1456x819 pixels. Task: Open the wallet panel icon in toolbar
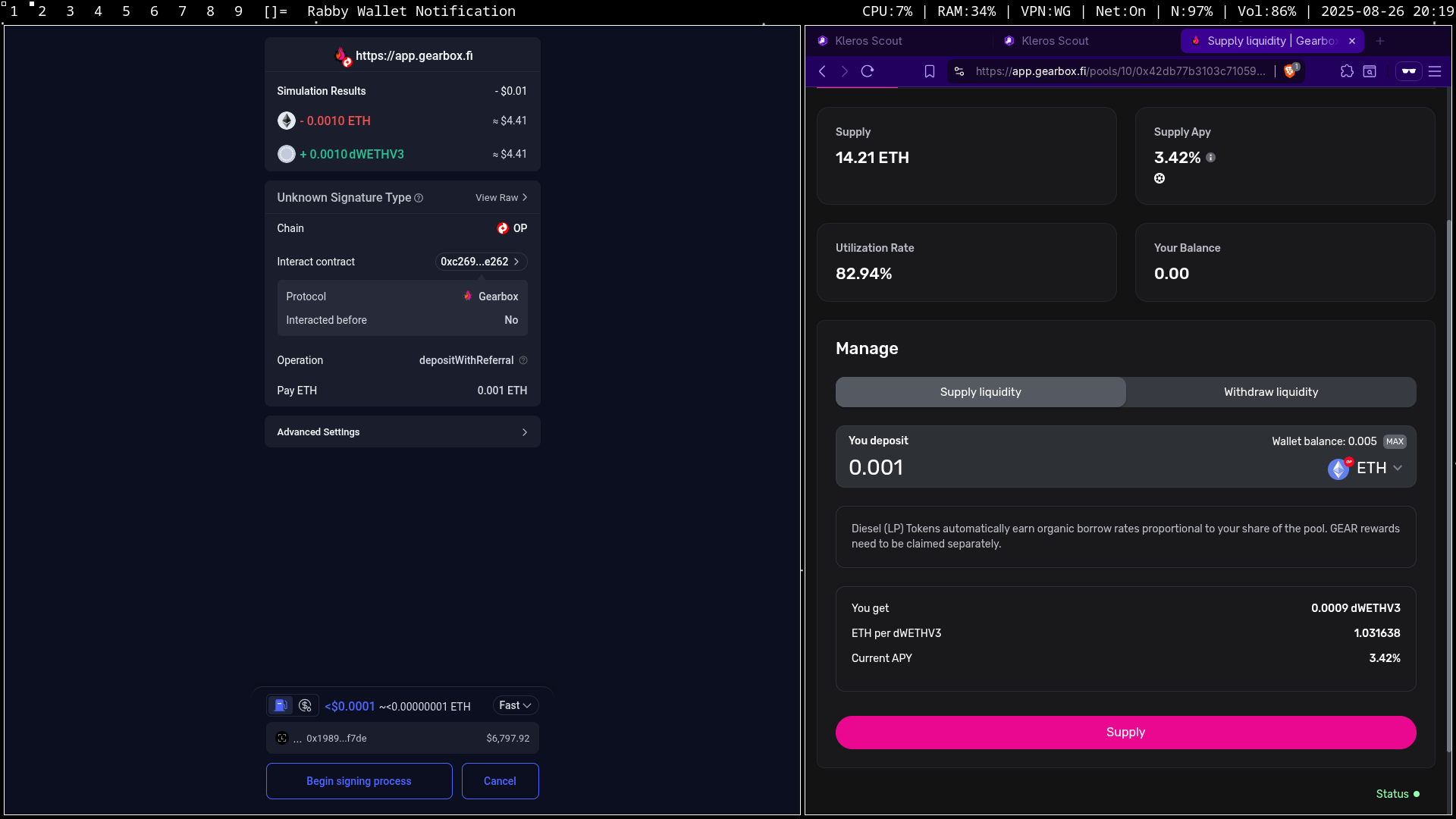point(1370,71)
